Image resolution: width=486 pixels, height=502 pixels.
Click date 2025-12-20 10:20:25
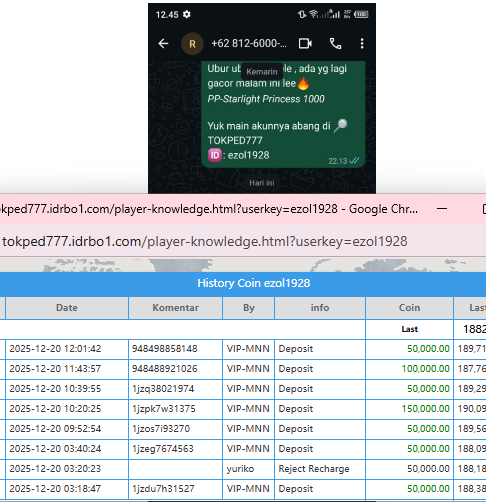[x=55, y=409]
